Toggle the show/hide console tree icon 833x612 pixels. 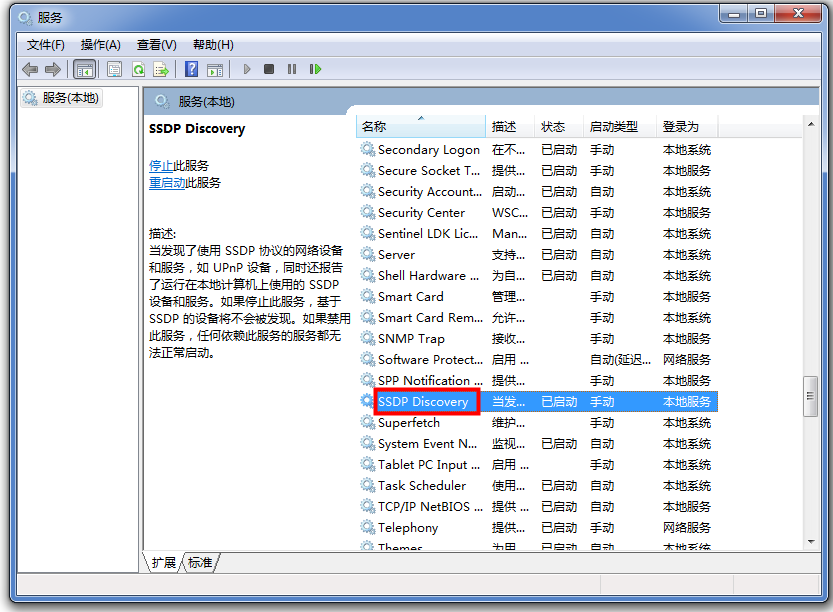[84, 69]
